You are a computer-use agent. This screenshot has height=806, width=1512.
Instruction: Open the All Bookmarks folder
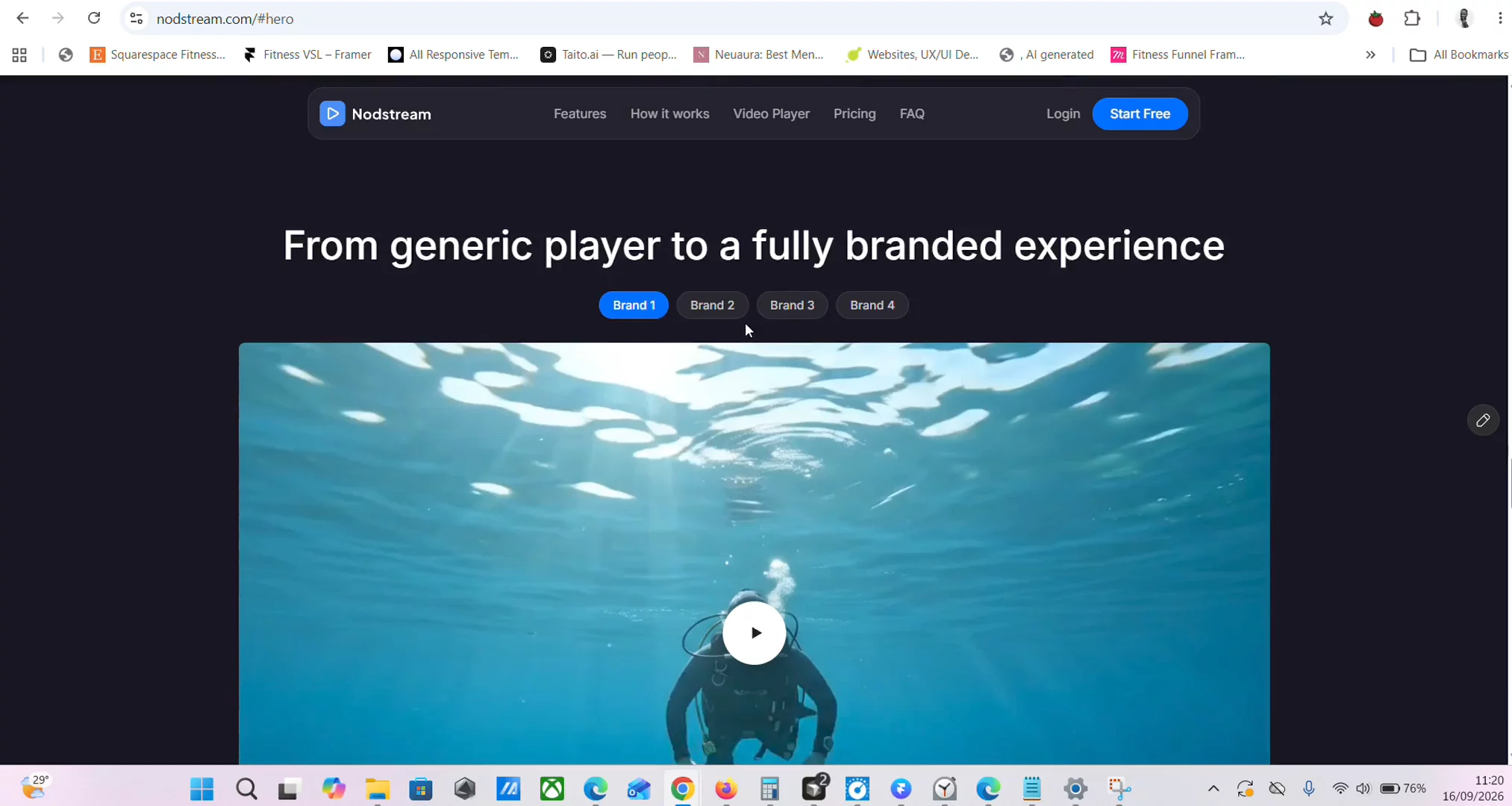[1459, 54]
